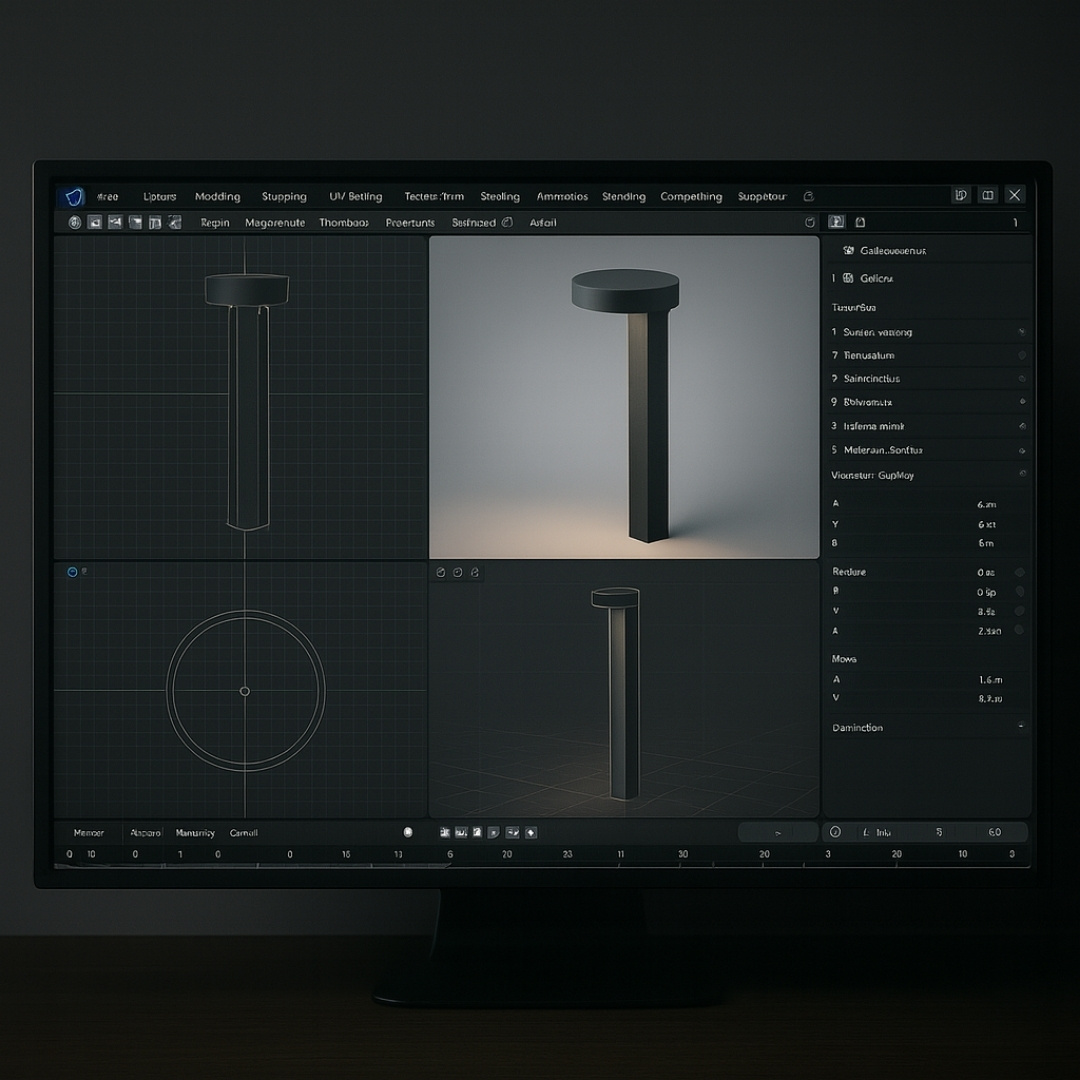Click the blue circle icon in bottom-left viewport
The image size is (1080, 1080).
71,572
